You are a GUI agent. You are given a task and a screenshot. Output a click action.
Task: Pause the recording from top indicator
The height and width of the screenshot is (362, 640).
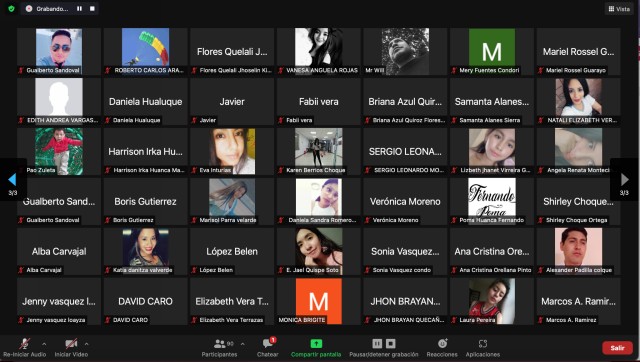pyautogui.click(x=79, y=9)
